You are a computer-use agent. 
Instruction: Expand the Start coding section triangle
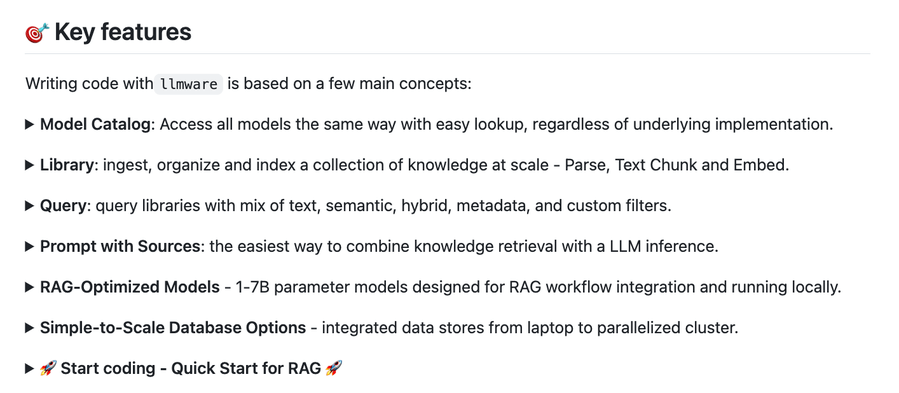click(30, 368)
